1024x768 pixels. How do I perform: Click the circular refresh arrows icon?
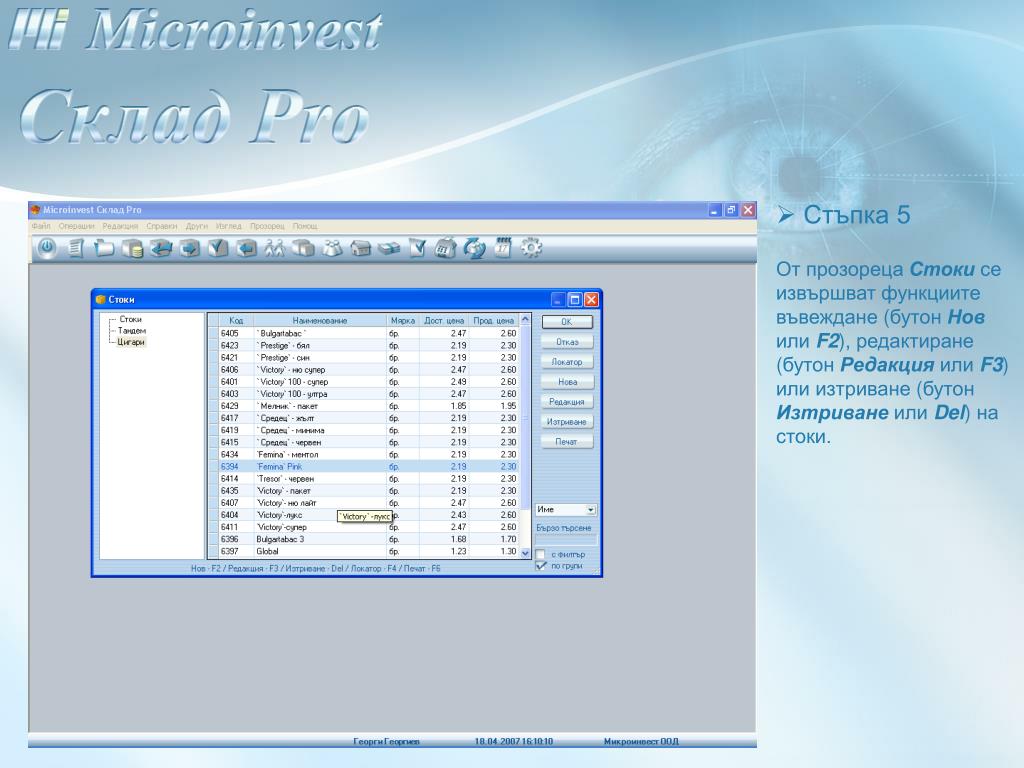(x=475, y=248)
